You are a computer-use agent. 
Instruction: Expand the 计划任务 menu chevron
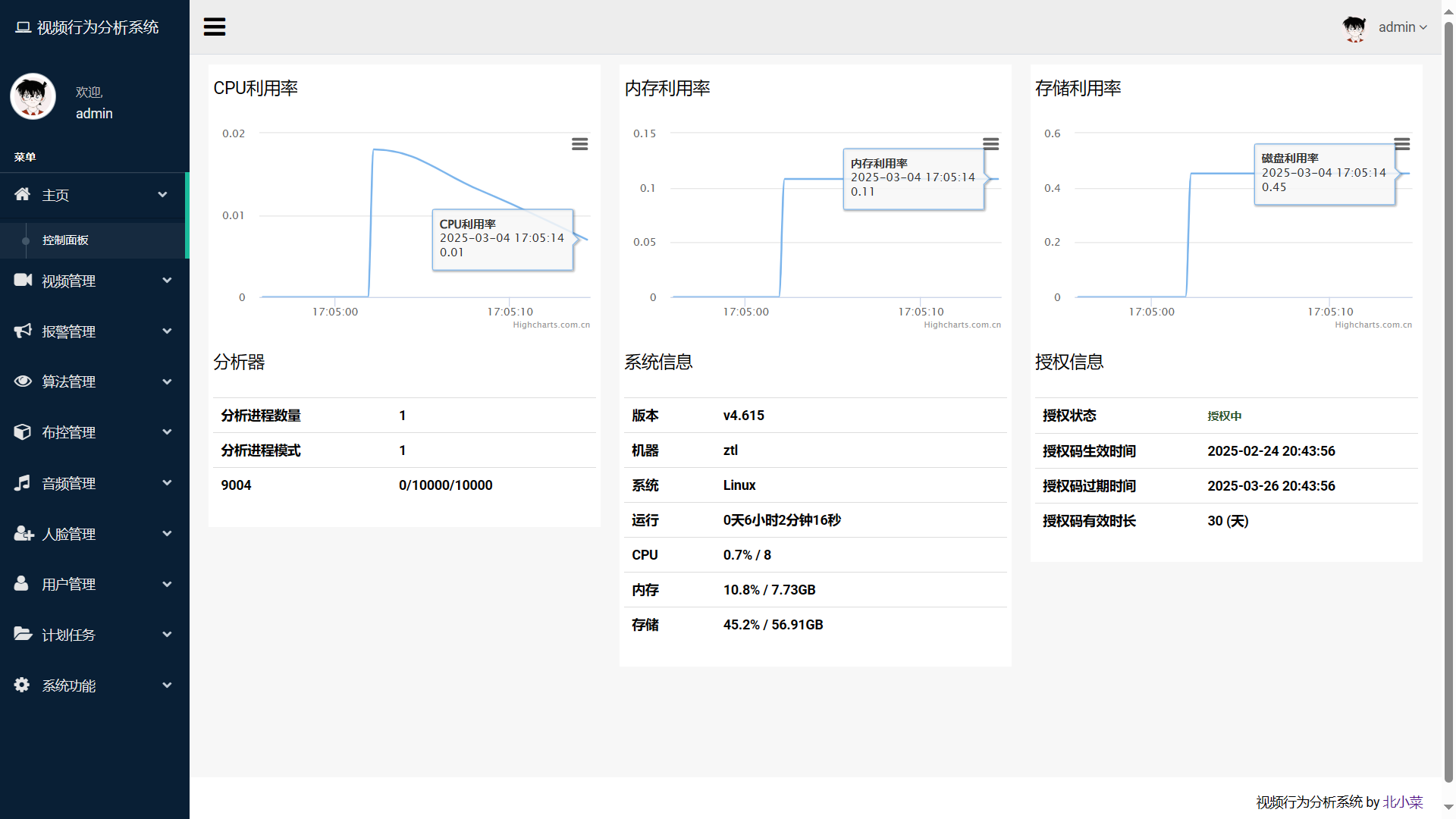coord(167,635)
